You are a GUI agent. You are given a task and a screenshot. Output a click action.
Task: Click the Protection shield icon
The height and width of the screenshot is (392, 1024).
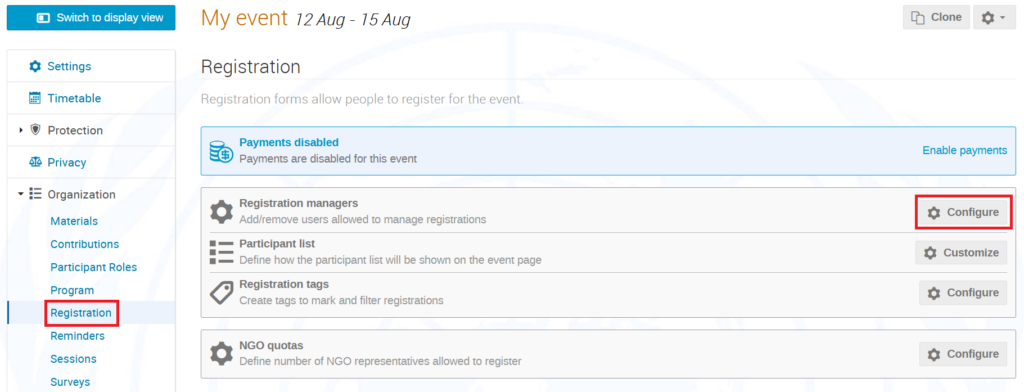pos(35,130)
